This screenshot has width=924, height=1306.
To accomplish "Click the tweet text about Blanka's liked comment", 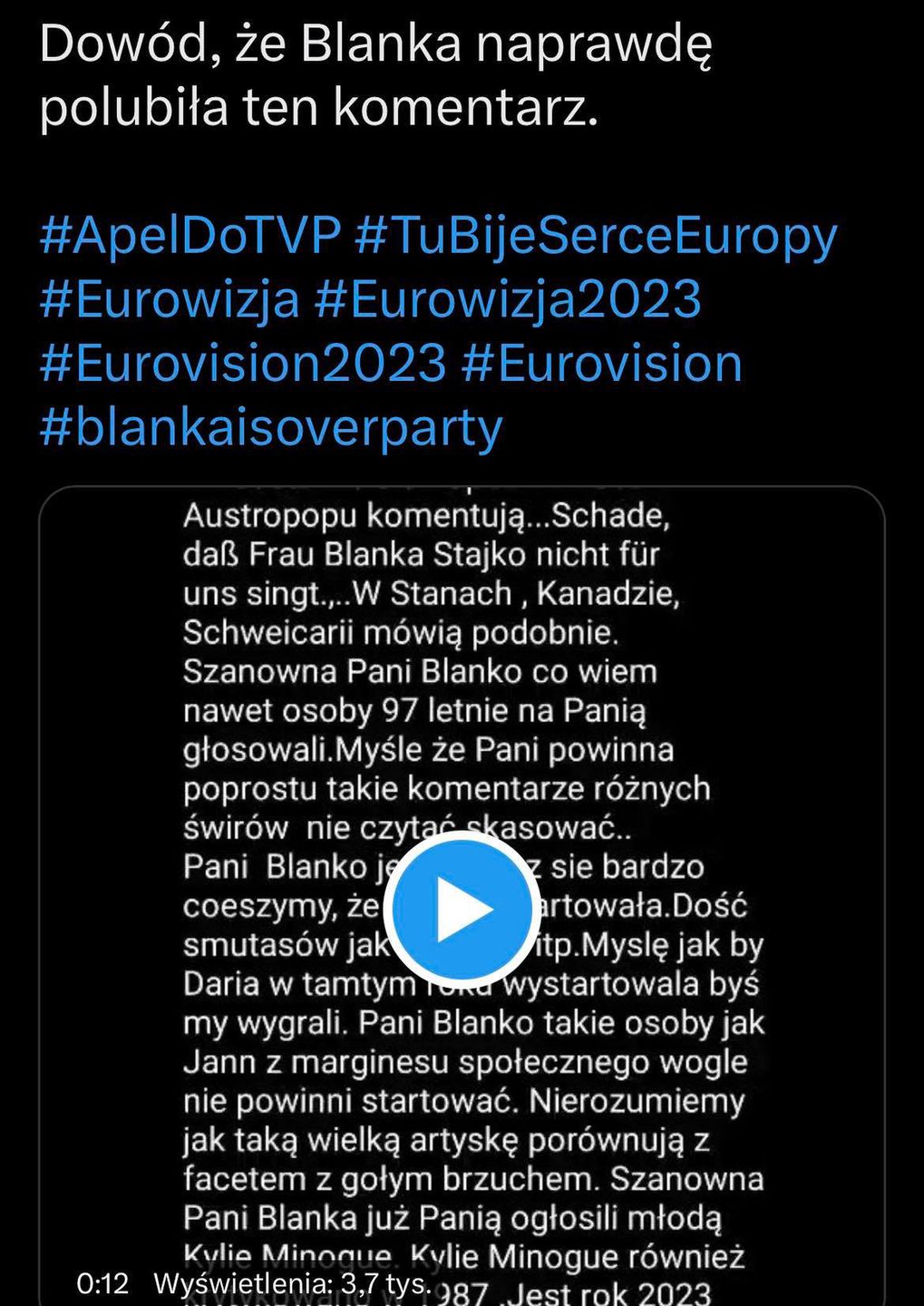I will (375, 76).
